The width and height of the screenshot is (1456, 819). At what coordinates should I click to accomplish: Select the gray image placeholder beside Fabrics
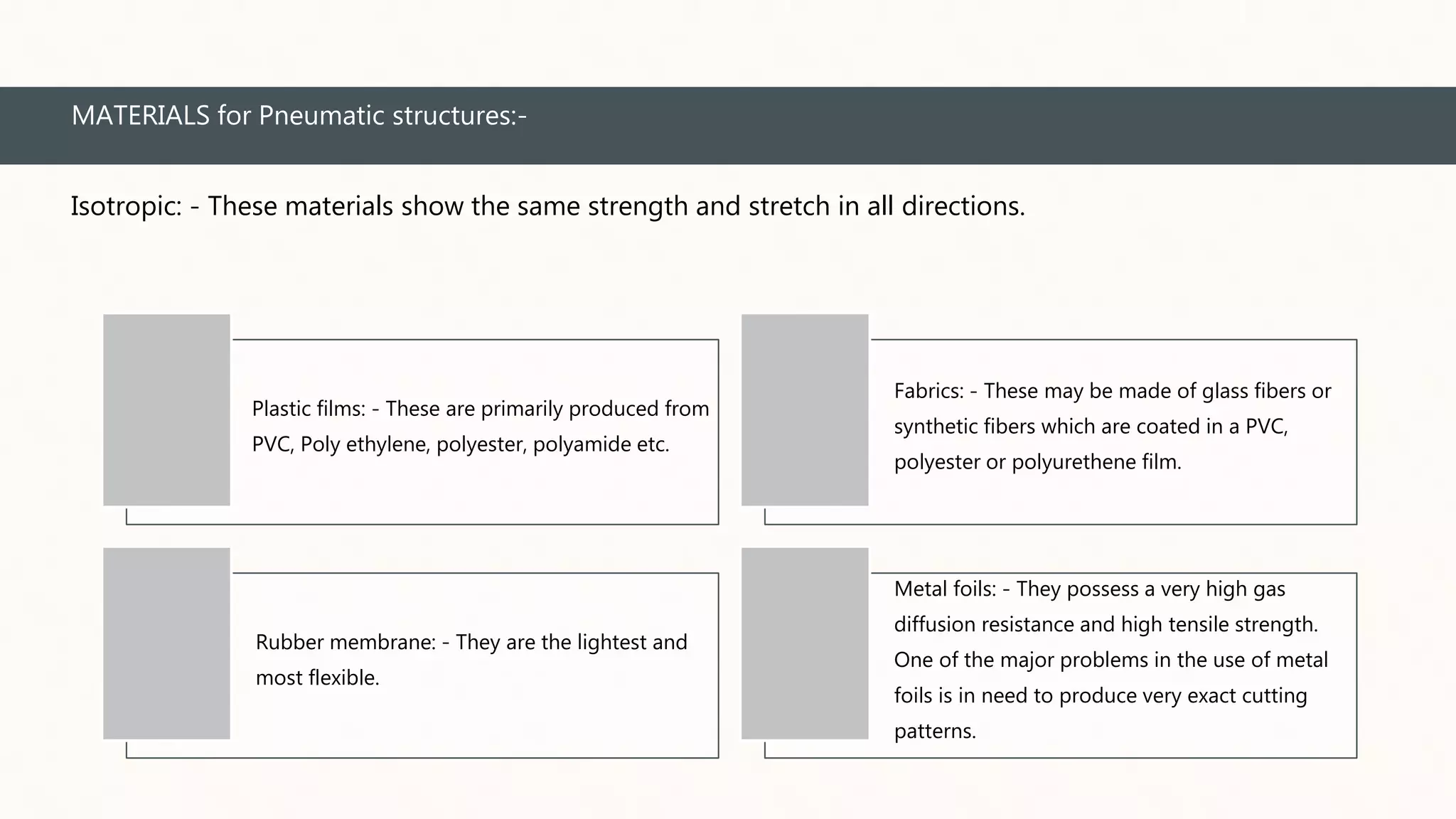[x=805, y=410]
